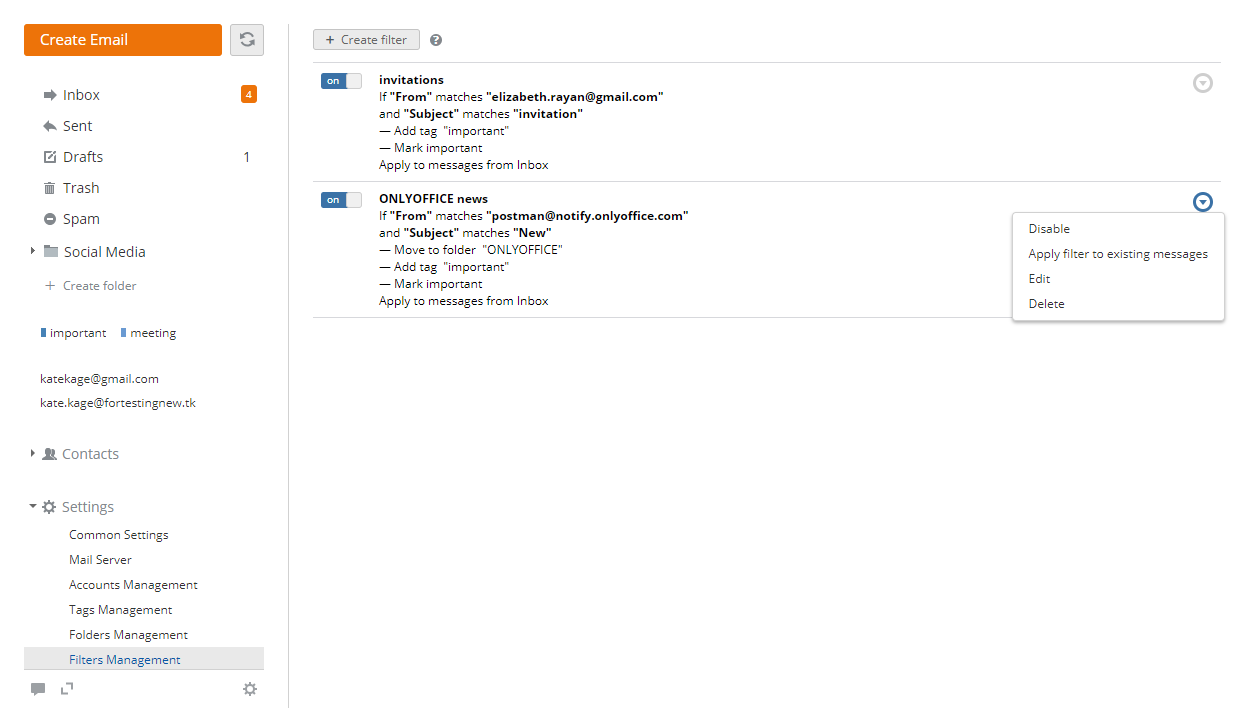Click the important tag color swatch
1240x708 pixels.
coord(43,332)
